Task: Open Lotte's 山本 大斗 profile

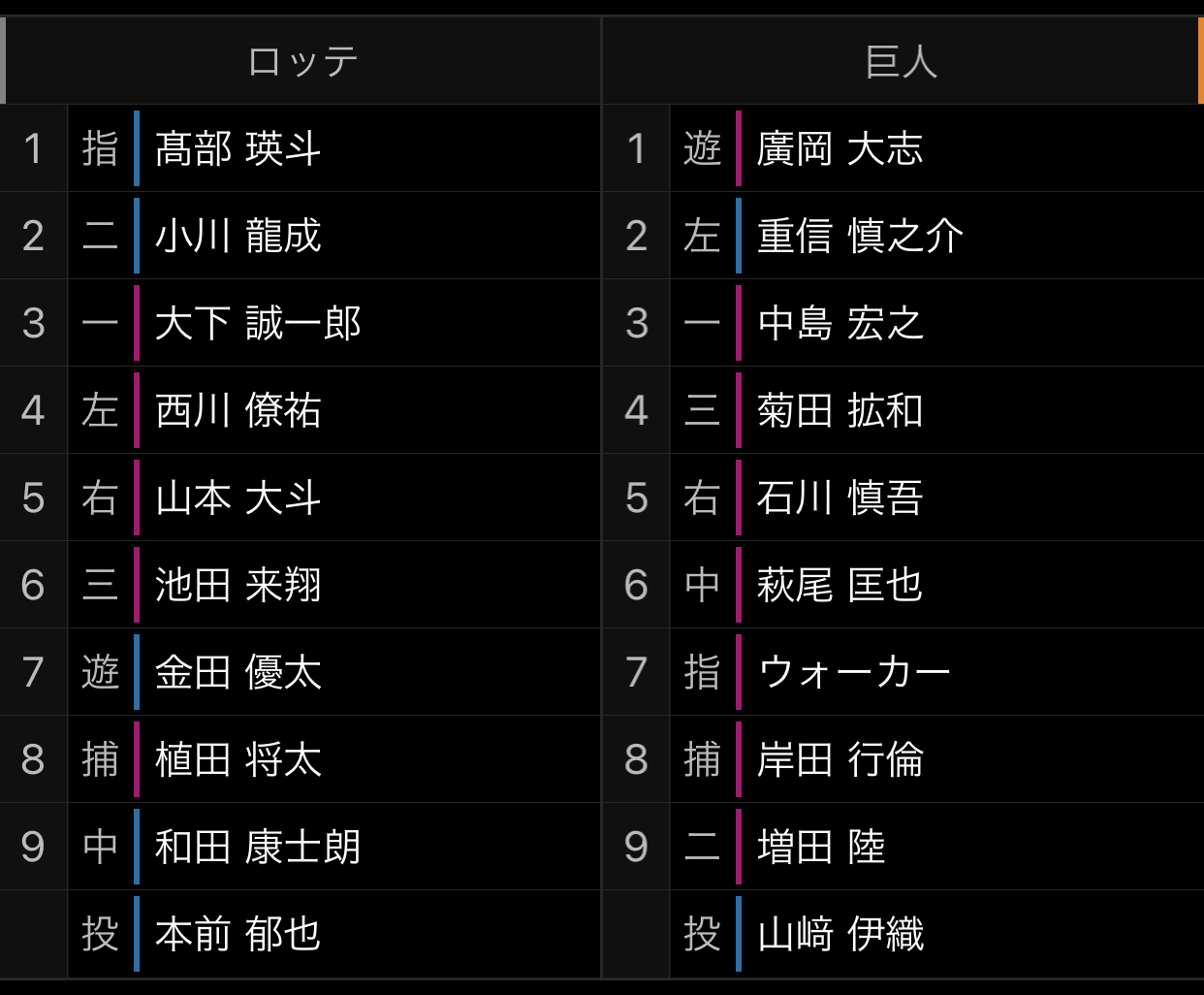Action: pyautogui.click(x=238, y=497)
